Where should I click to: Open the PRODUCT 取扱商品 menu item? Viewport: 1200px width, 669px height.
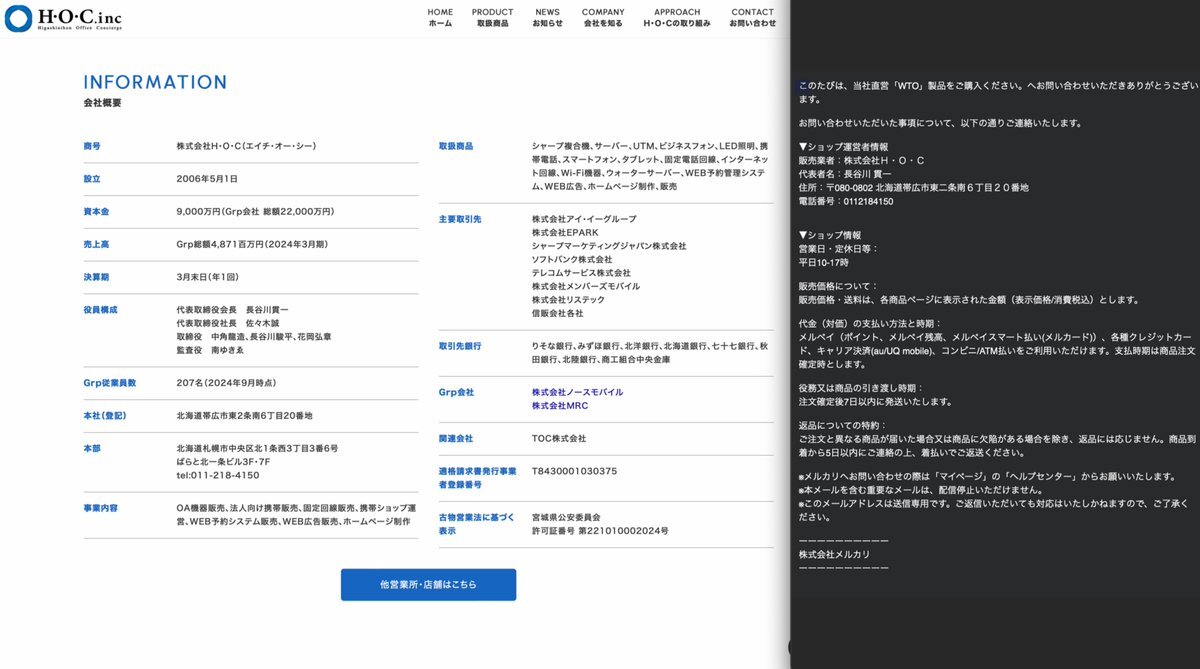(492, 18)
